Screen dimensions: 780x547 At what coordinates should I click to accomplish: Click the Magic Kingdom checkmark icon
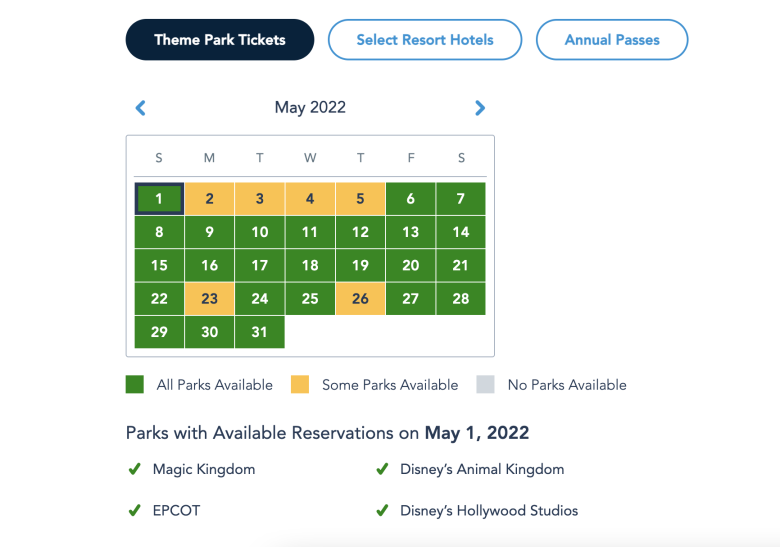coord(134,469)
